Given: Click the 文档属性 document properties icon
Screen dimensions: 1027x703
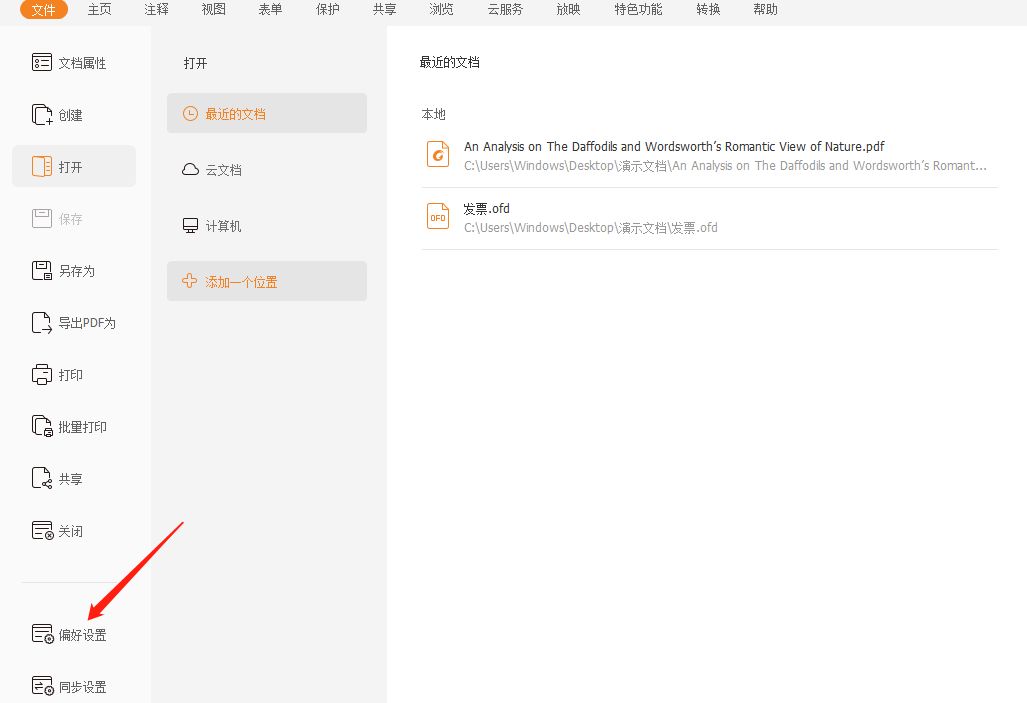Looking at the screenshot, I should click(x=42, y=63).
